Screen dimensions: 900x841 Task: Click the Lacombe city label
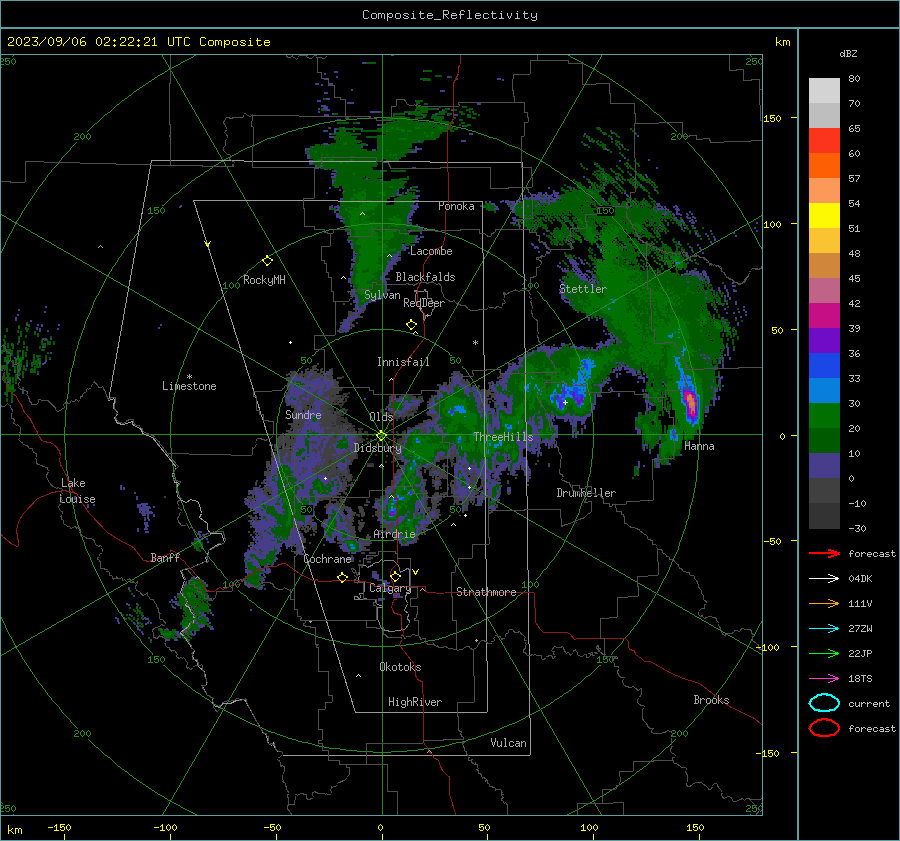[431, 251]
